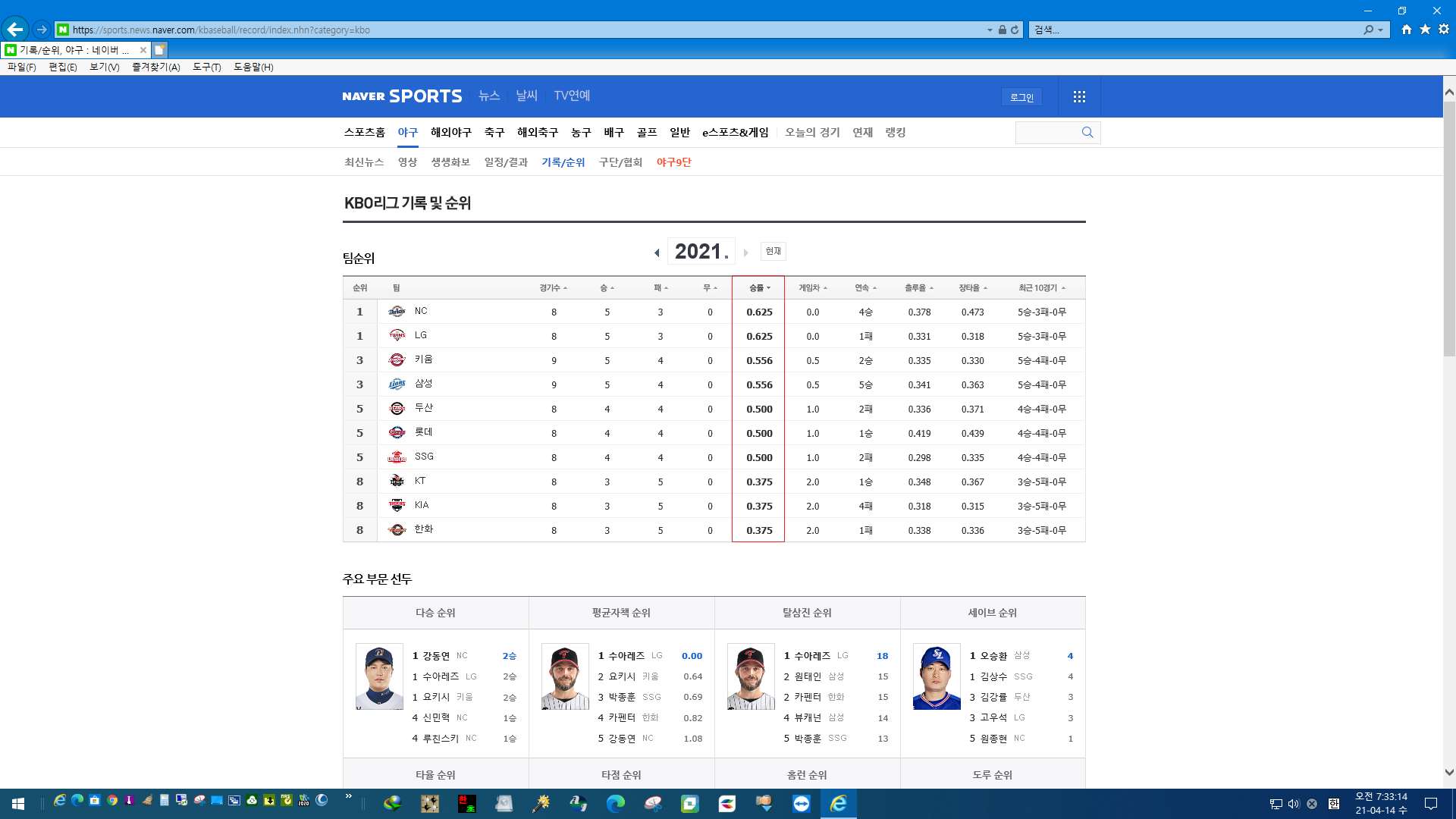Open Windows Start menu
1456x819 pixels.
pyautogui.click(x=18, y=804)
